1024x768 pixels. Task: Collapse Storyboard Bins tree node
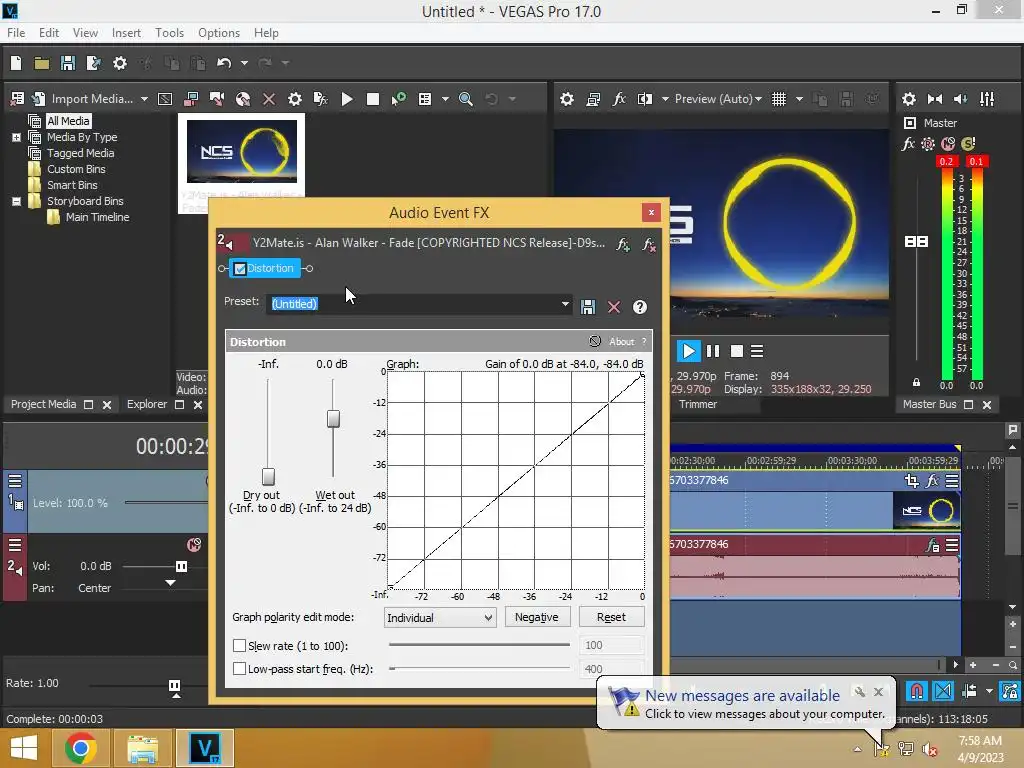pos(16,201)
